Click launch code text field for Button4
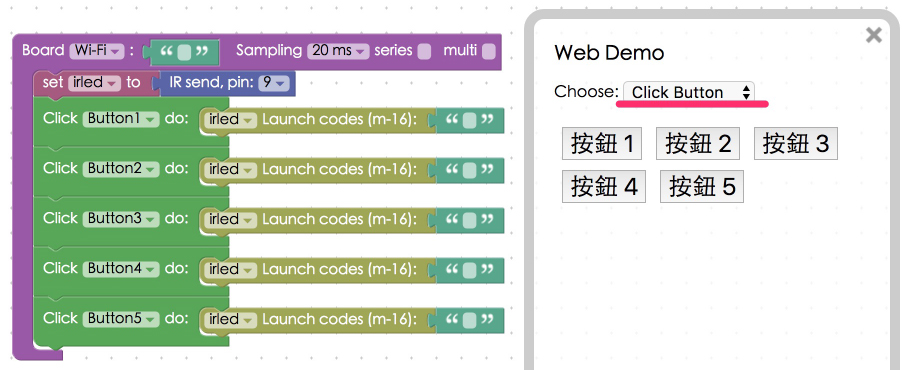 (x=469, y=270)
